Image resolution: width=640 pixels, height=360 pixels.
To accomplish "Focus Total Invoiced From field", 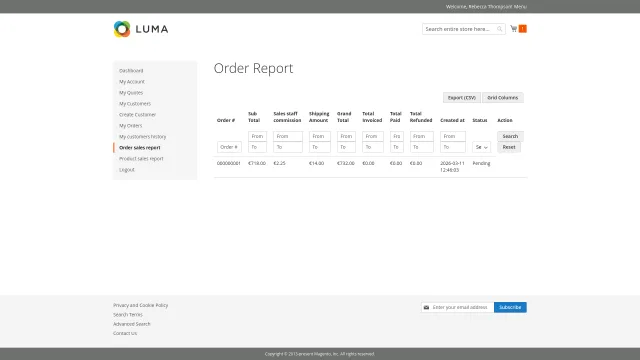I will coord(373,136).
